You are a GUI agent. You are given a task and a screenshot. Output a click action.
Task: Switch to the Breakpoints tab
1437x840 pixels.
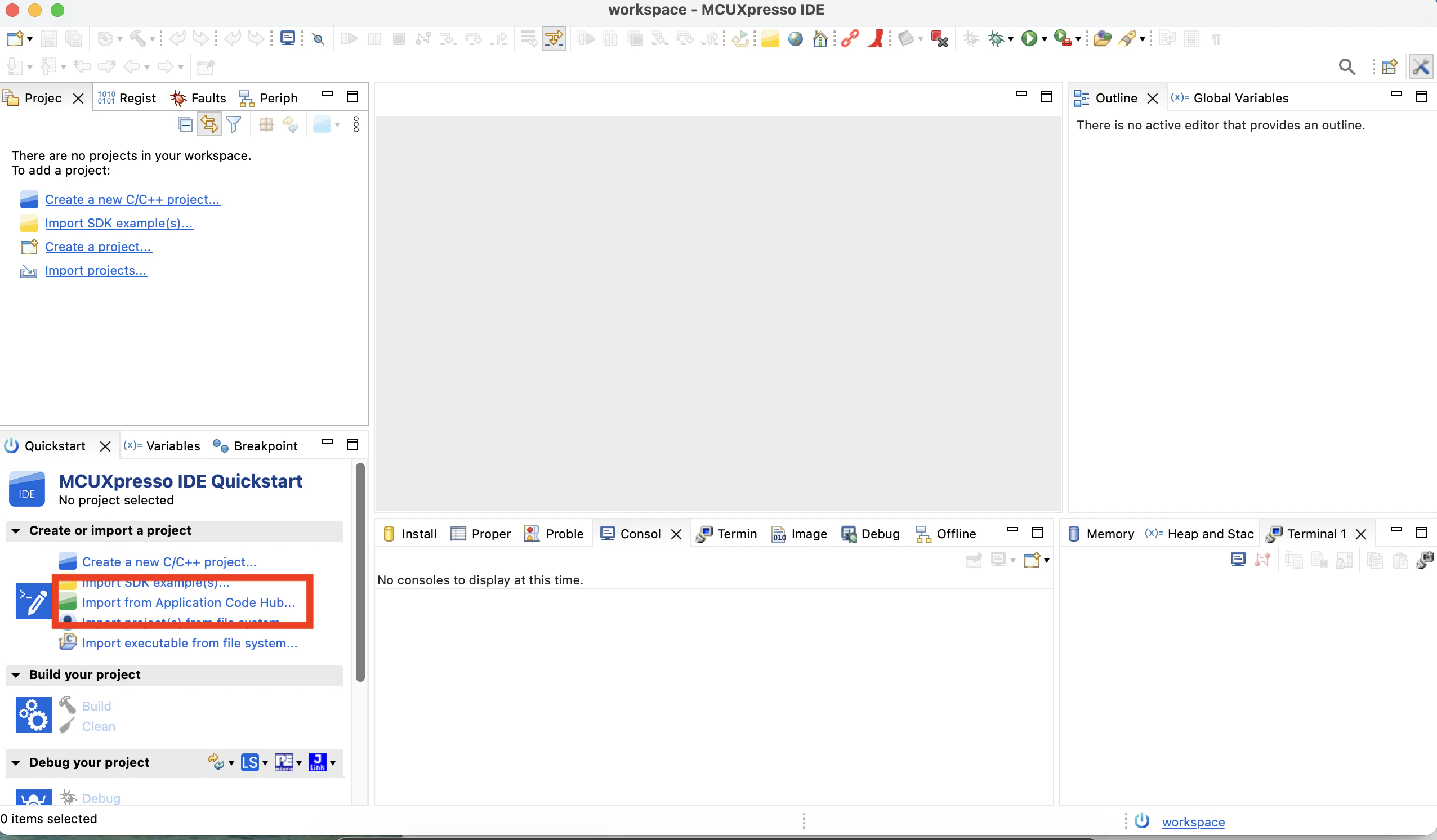(x=255, y=446)
